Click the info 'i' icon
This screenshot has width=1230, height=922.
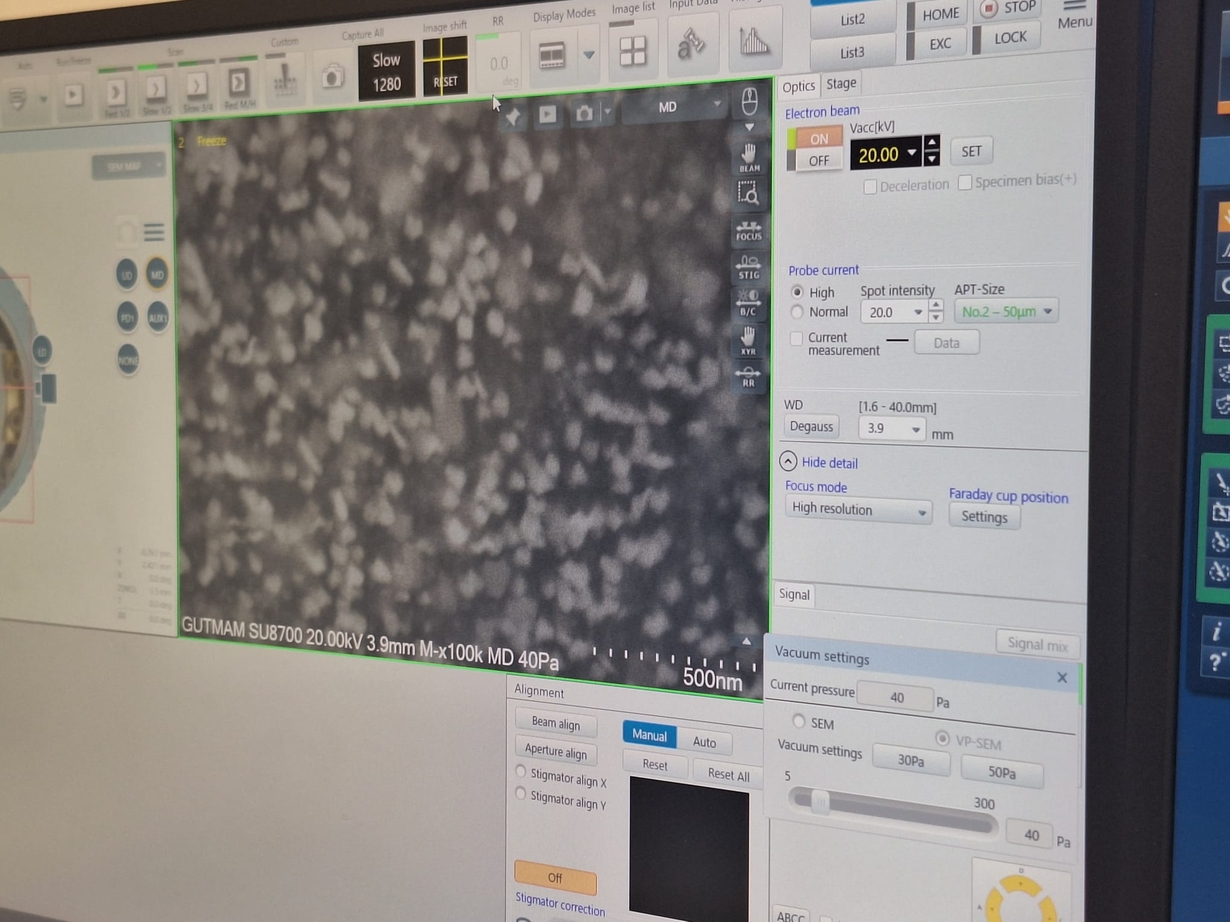tap(1216, 631)
